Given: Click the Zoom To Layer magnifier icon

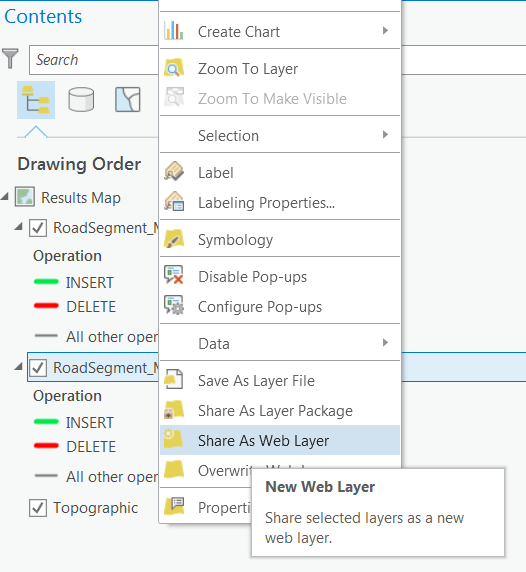Looking at the screenshot, I should point(174,68).
